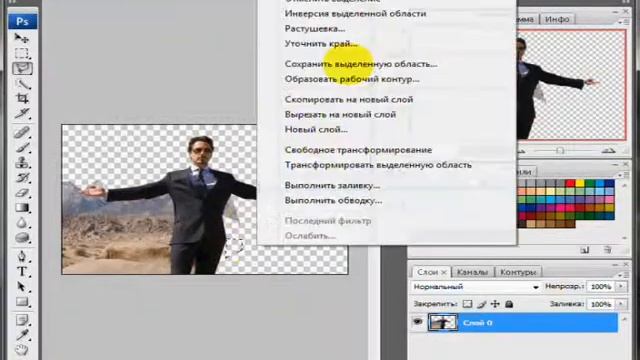Choose Трансформировать выделенную область menu item

tap(378, 165)
